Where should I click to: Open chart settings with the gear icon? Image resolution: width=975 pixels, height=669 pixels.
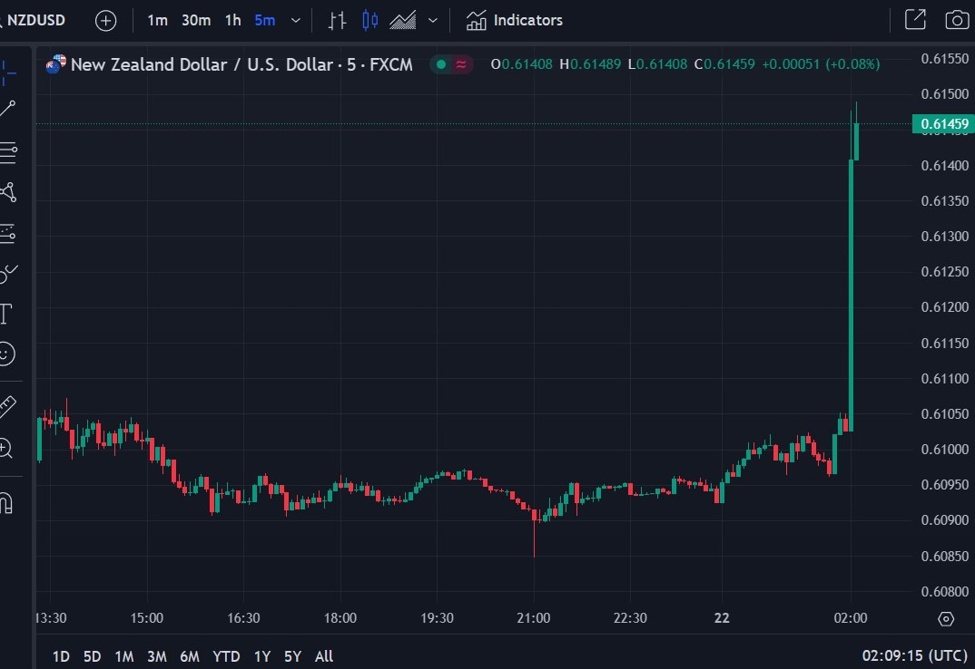coord(946,619)
